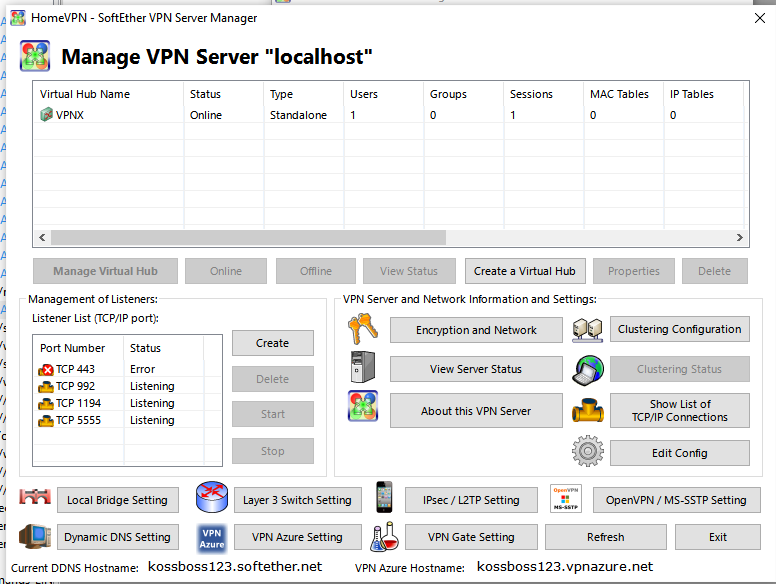Click the hub Offline button

(x=316, y=271)
